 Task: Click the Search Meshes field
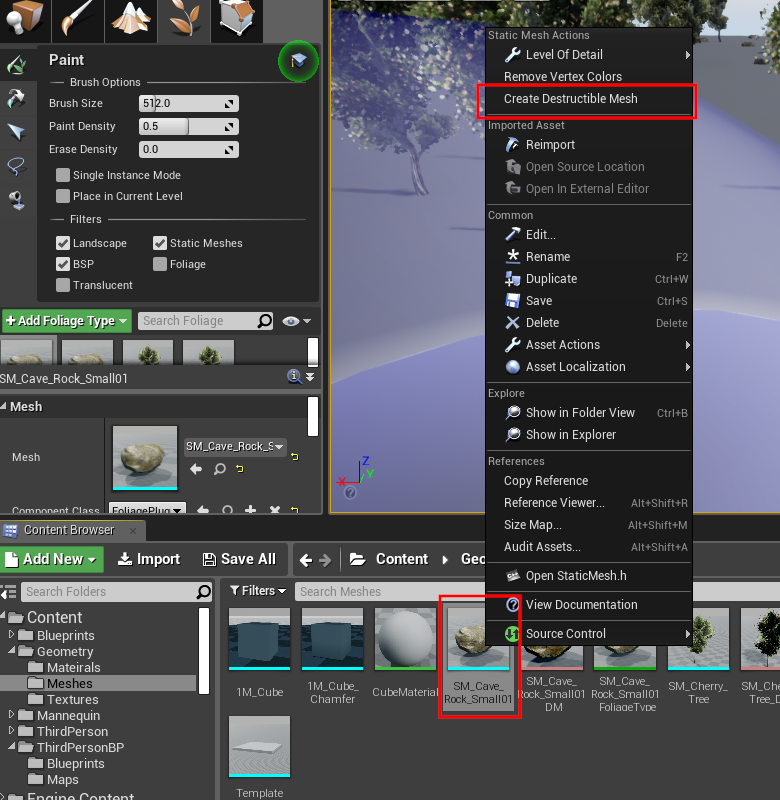390,591
